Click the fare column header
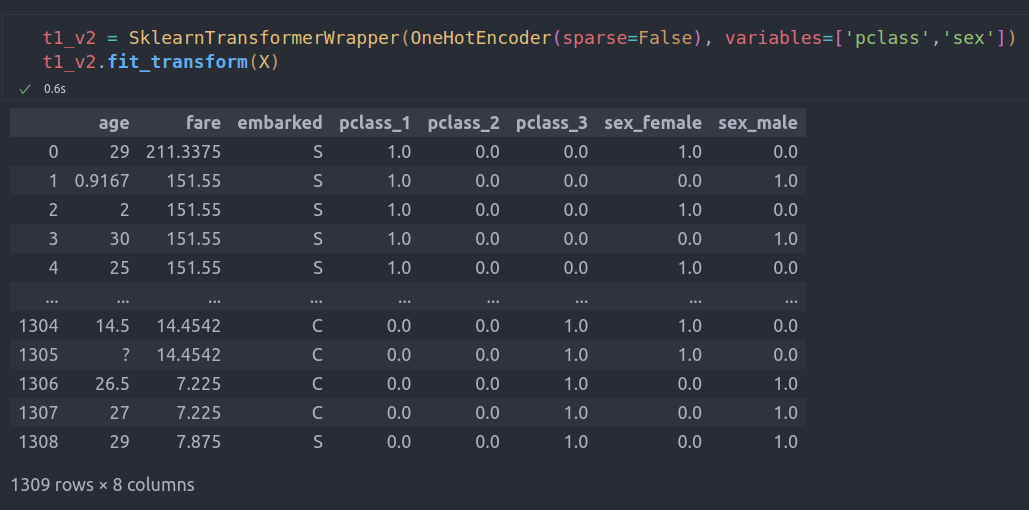The height and width of the screenshot is (510, 1029). [x=203, y=123]
